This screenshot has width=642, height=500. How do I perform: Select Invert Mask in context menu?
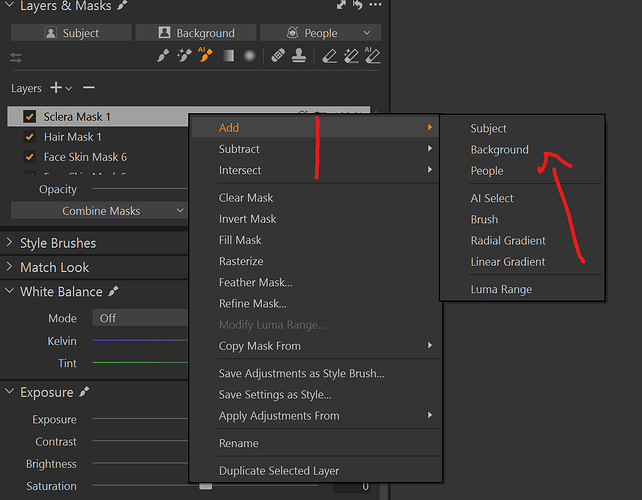(x=246, y=219)
